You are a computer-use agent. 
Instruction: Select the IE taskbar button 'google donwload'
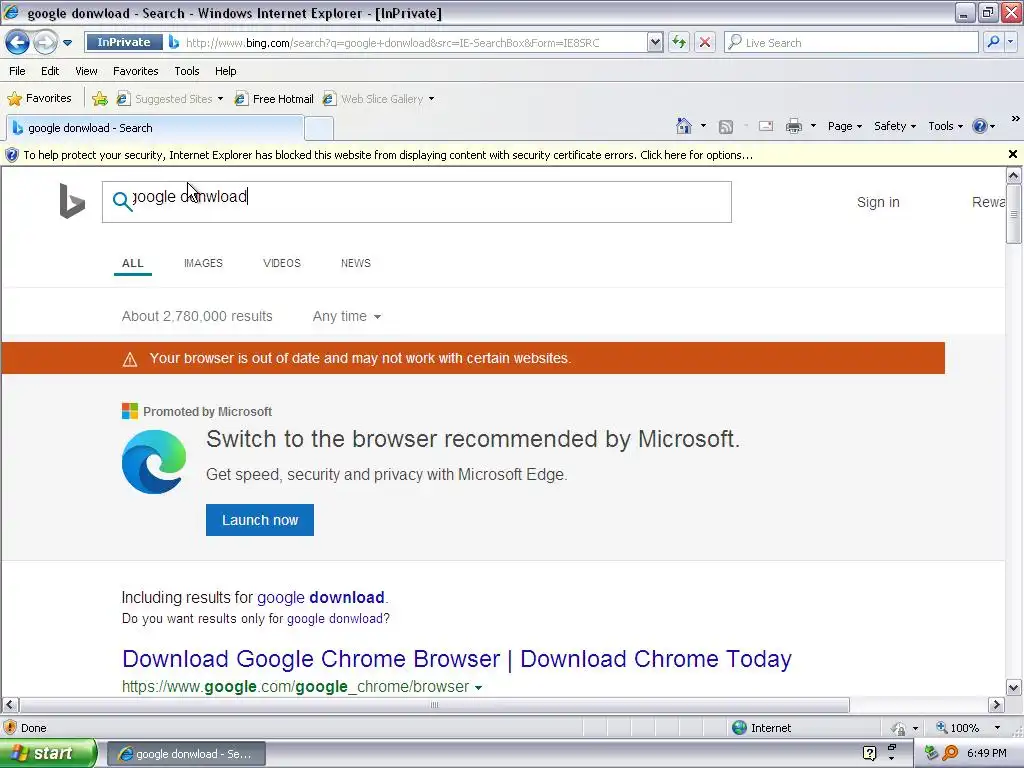(186, 754)
